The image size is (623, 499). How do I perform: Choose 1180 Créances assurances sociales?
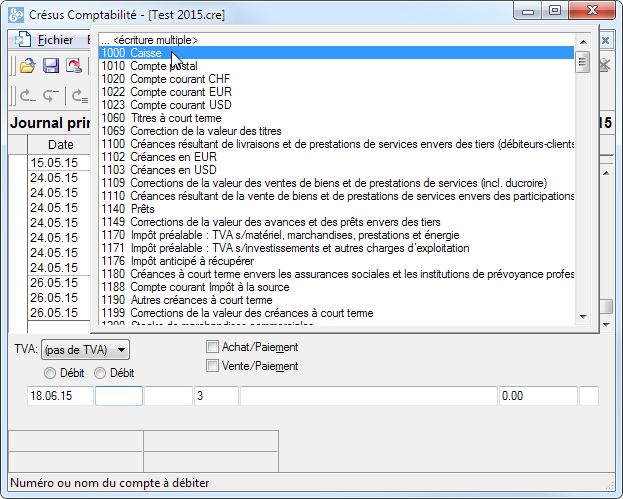(x=336, y=274)
